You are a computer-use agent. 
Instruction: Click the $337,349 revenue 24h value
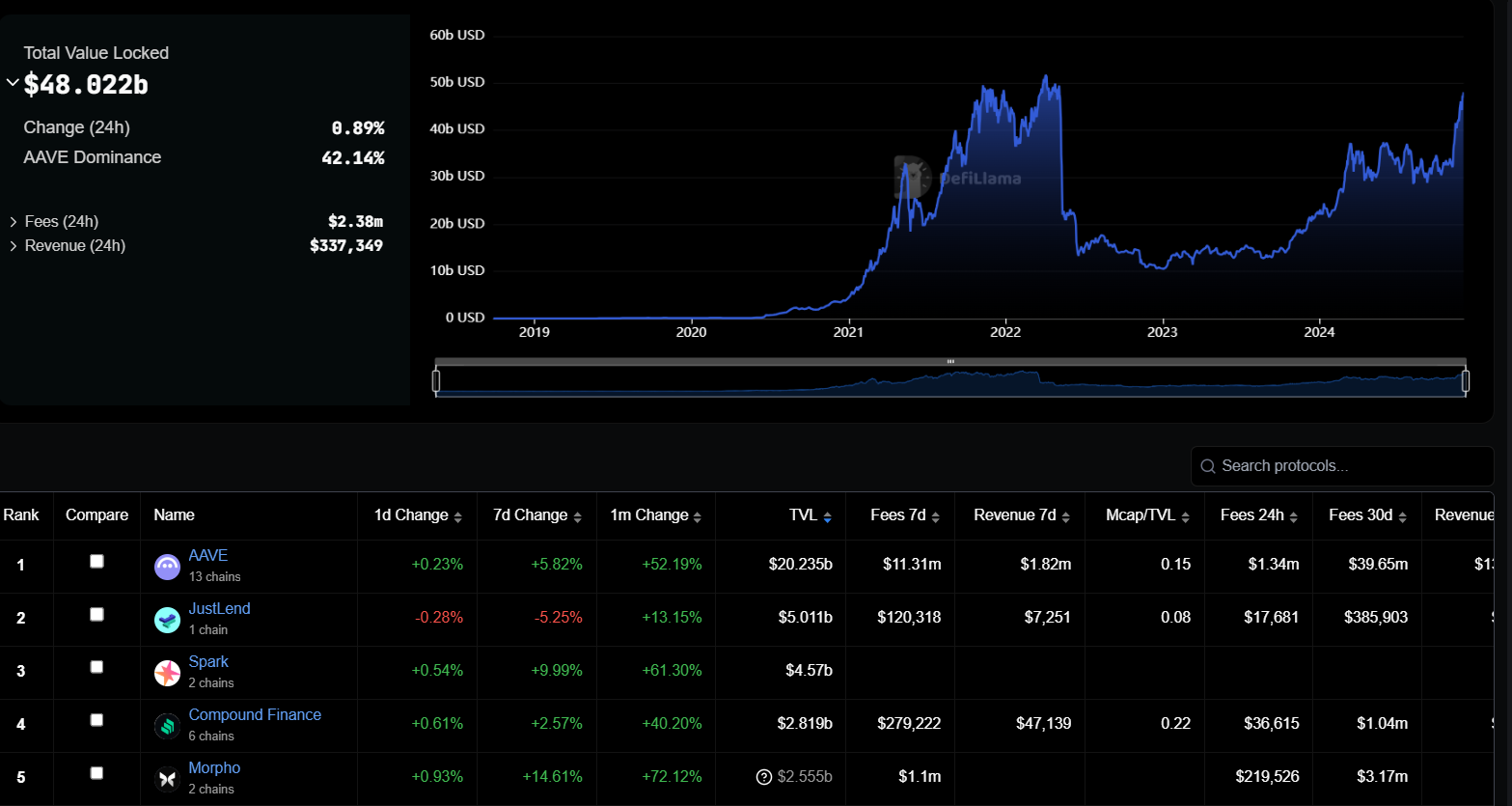[x=346, y=246]
